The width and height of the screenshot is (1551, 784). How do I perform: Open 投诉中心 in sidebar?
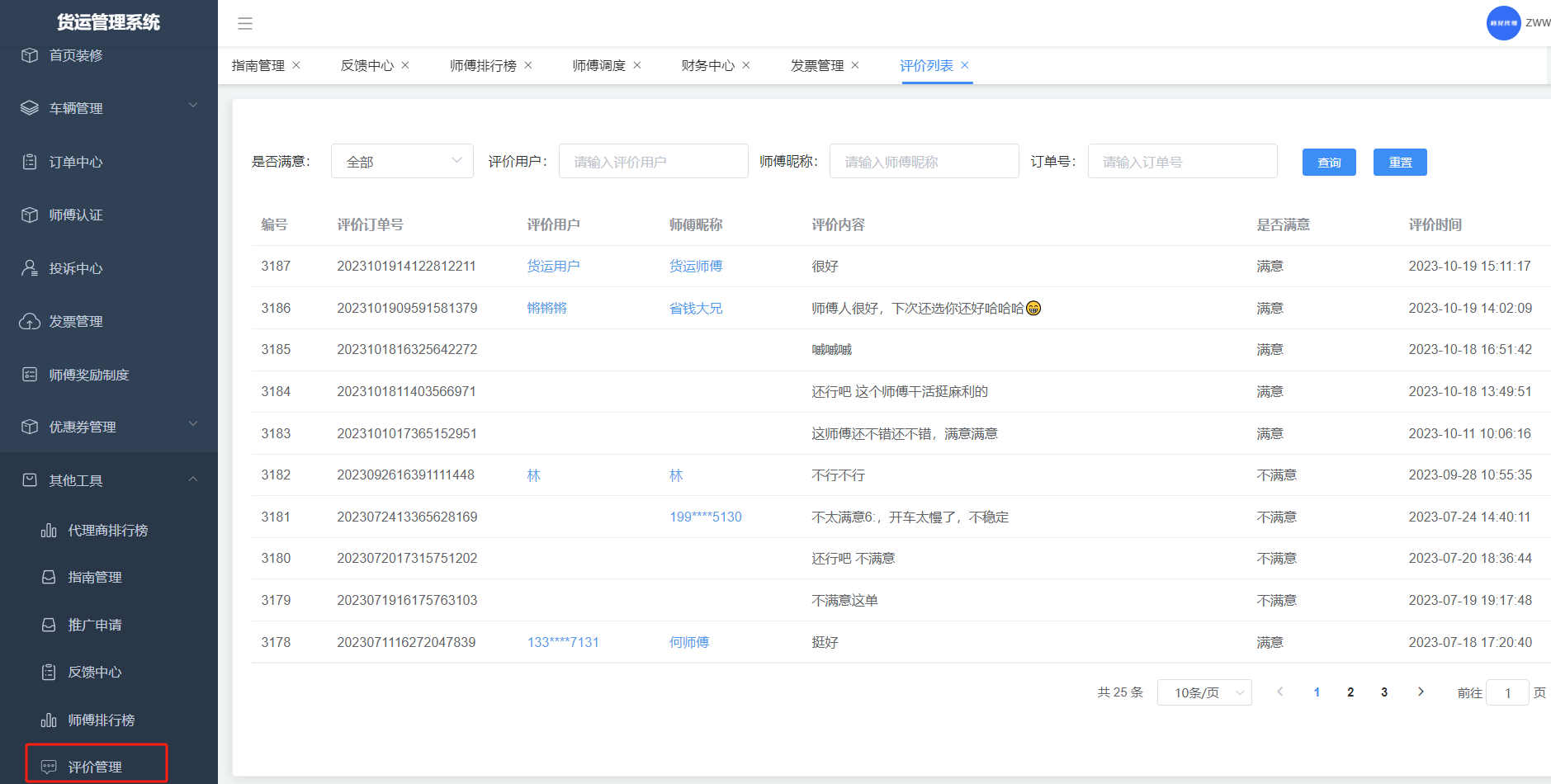tap(76, 268)
